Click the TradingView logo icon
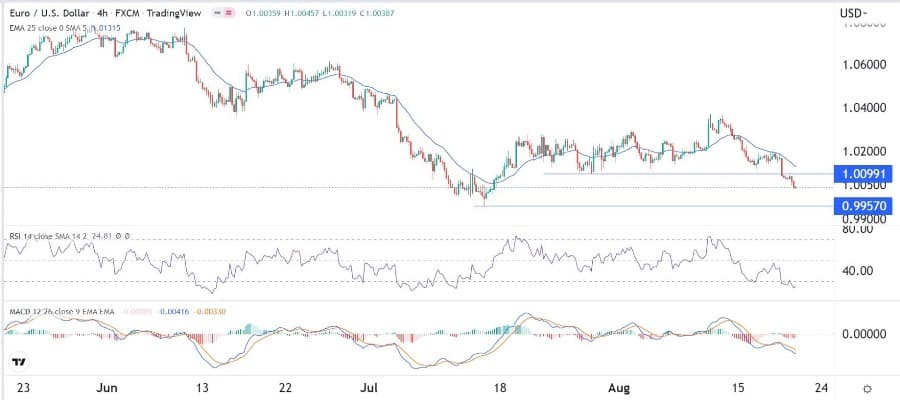900x400 pixels. [17, 361]
